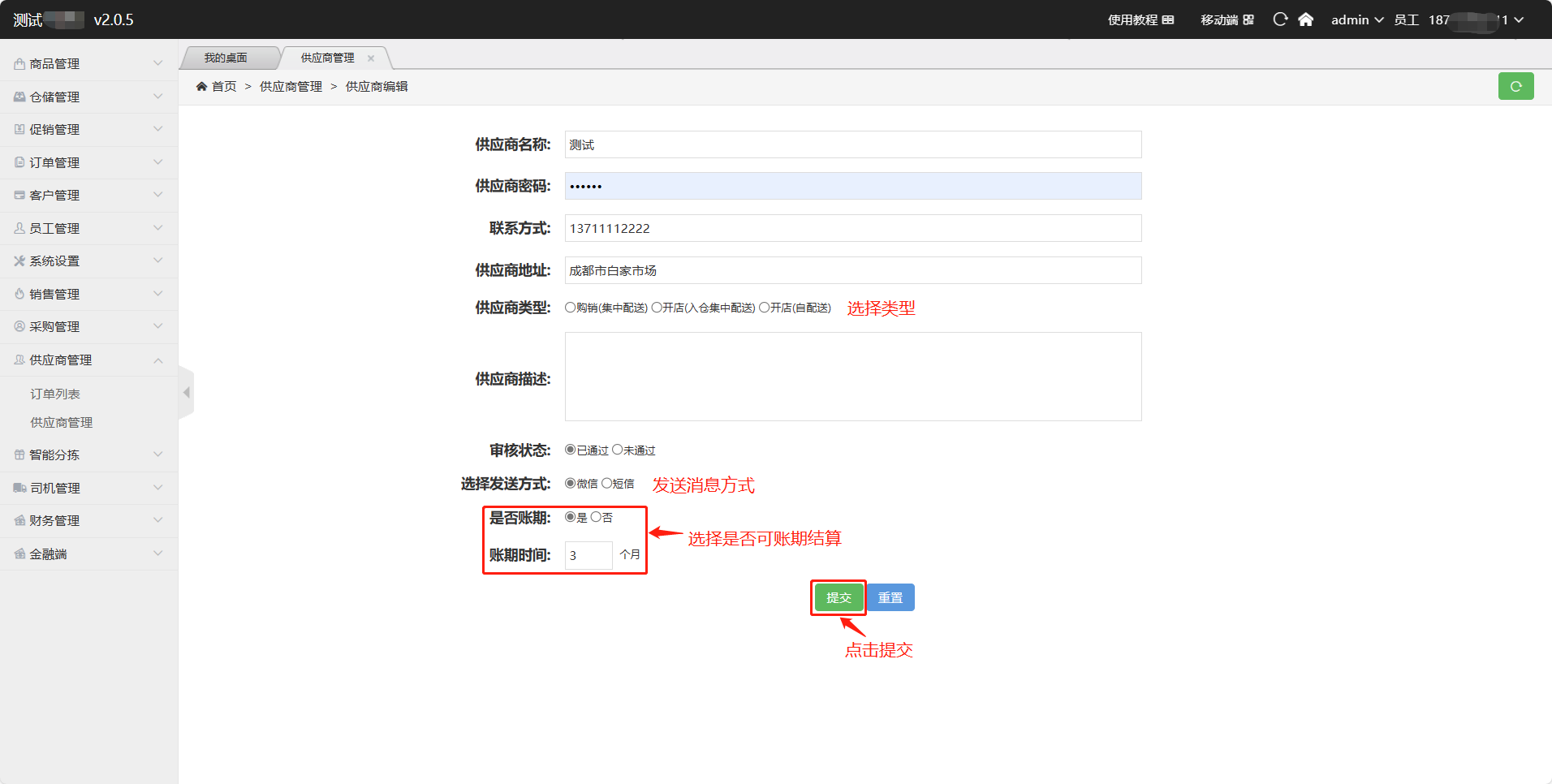Open the 使用教程 tutorial icon

(1168, 19)
